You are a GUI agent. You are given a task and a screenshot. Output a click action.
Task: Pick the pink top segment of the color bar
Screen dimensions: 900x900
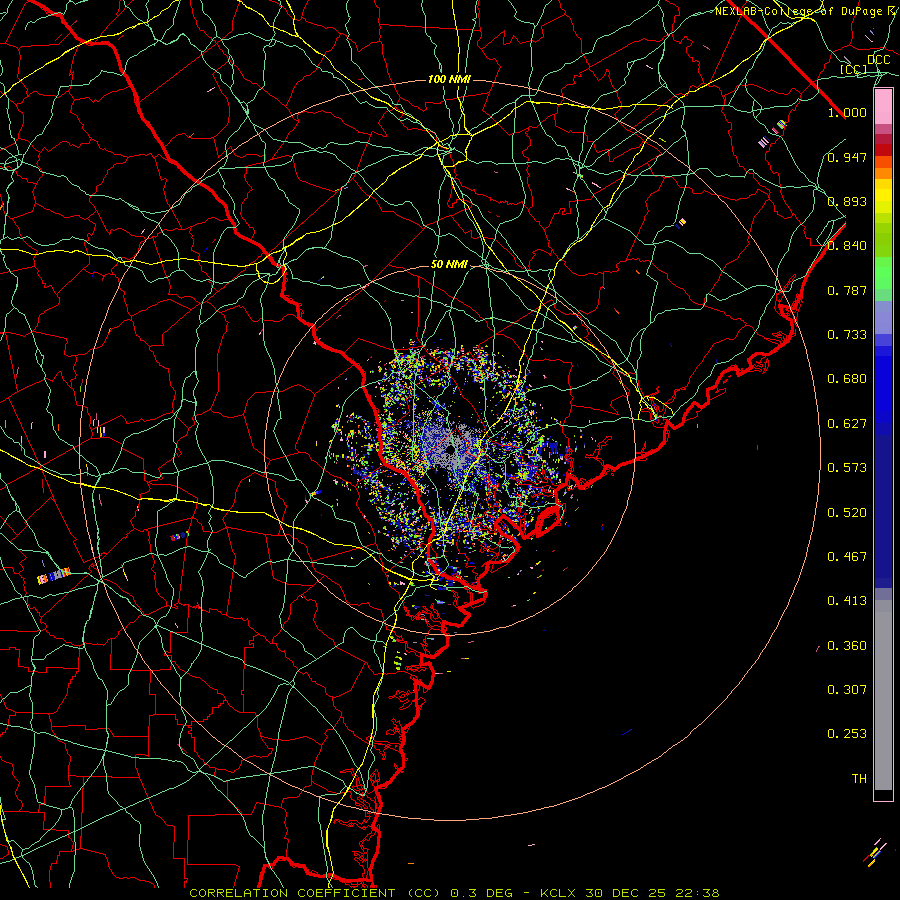pyautogui.click(x=883, y=107)
